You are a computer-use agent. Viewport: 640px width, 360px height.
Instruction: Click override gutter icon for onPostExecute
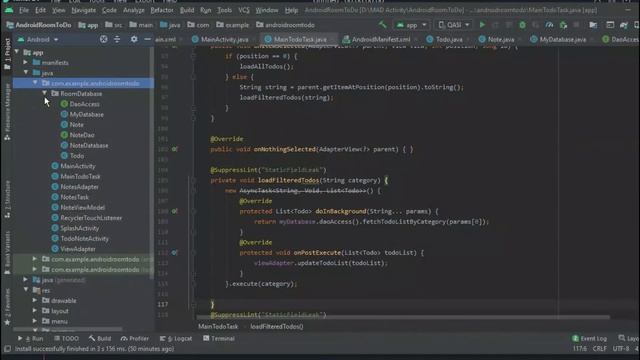174,253
